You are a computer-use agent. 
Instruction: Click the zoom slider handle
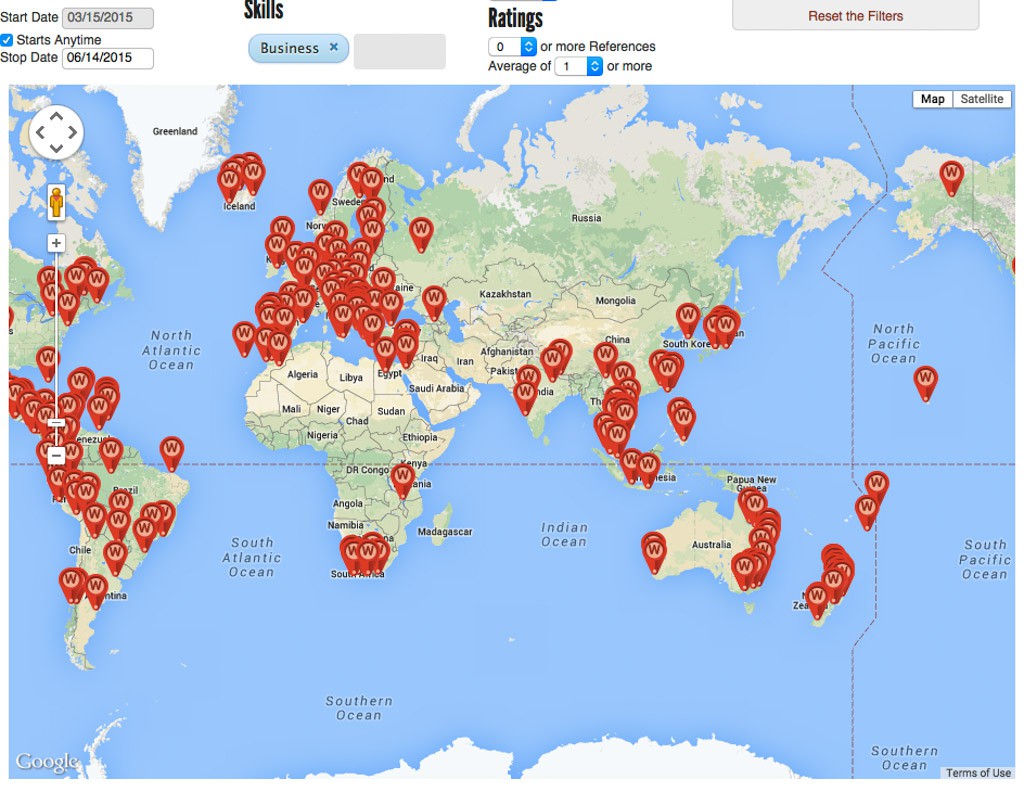(x=56, y=423)
